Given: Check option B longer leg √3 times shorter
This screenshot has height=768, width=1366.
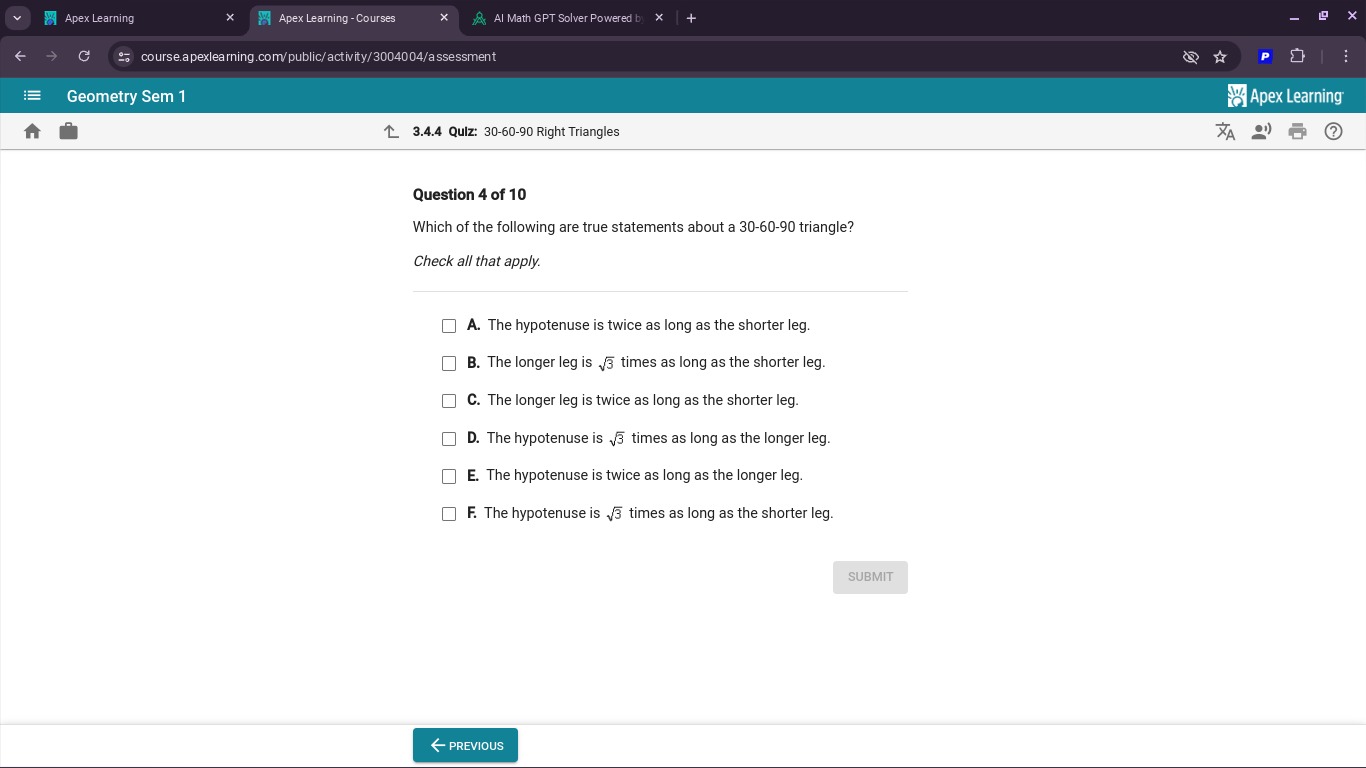Looking at the screenshot, I should point(449,363).
